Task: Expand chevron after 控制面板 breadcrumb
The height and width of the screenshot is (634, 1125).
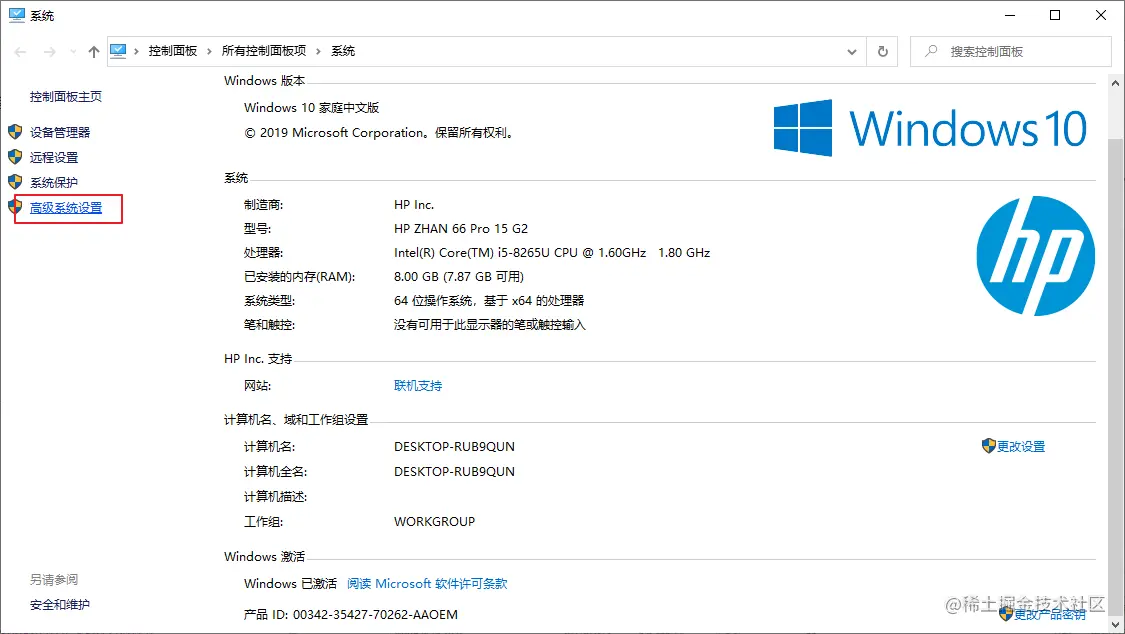Action: click(x=210, y=51)
